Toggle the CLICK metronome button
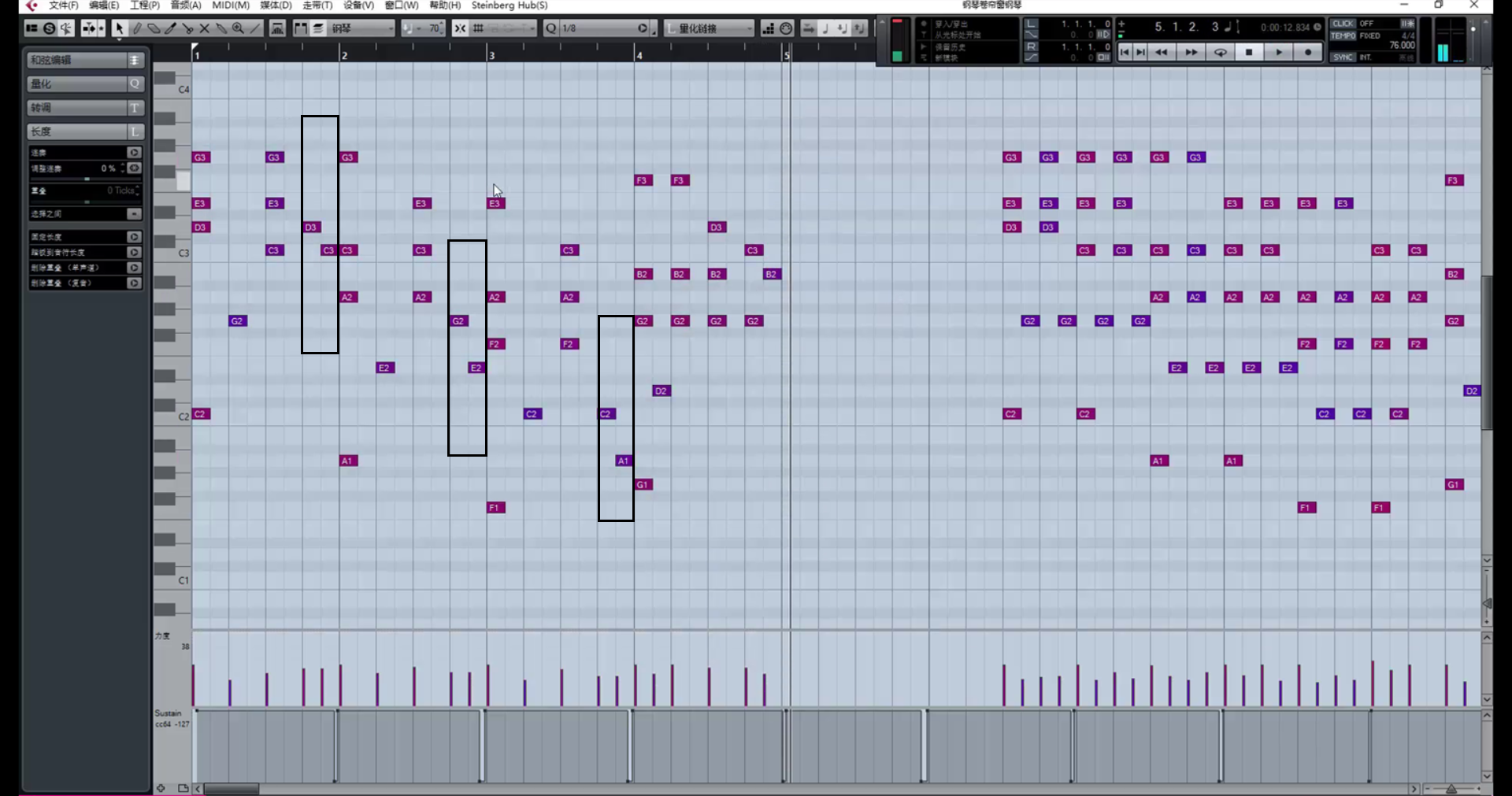This screenshot has width=1512, height=796. [x=1343, y=24]
